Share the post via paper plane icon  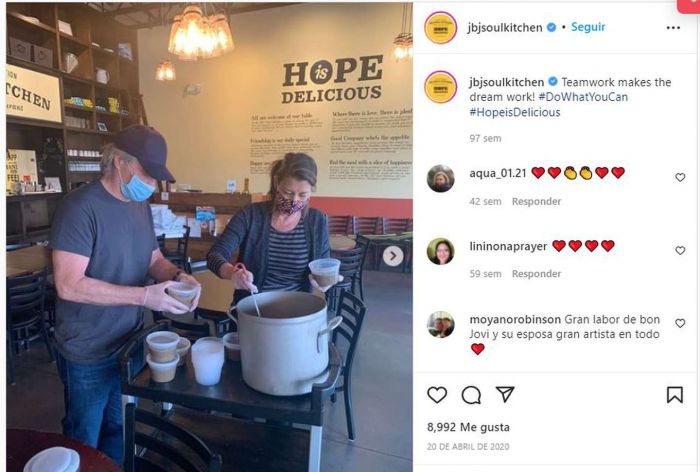(x=505, y=394)
